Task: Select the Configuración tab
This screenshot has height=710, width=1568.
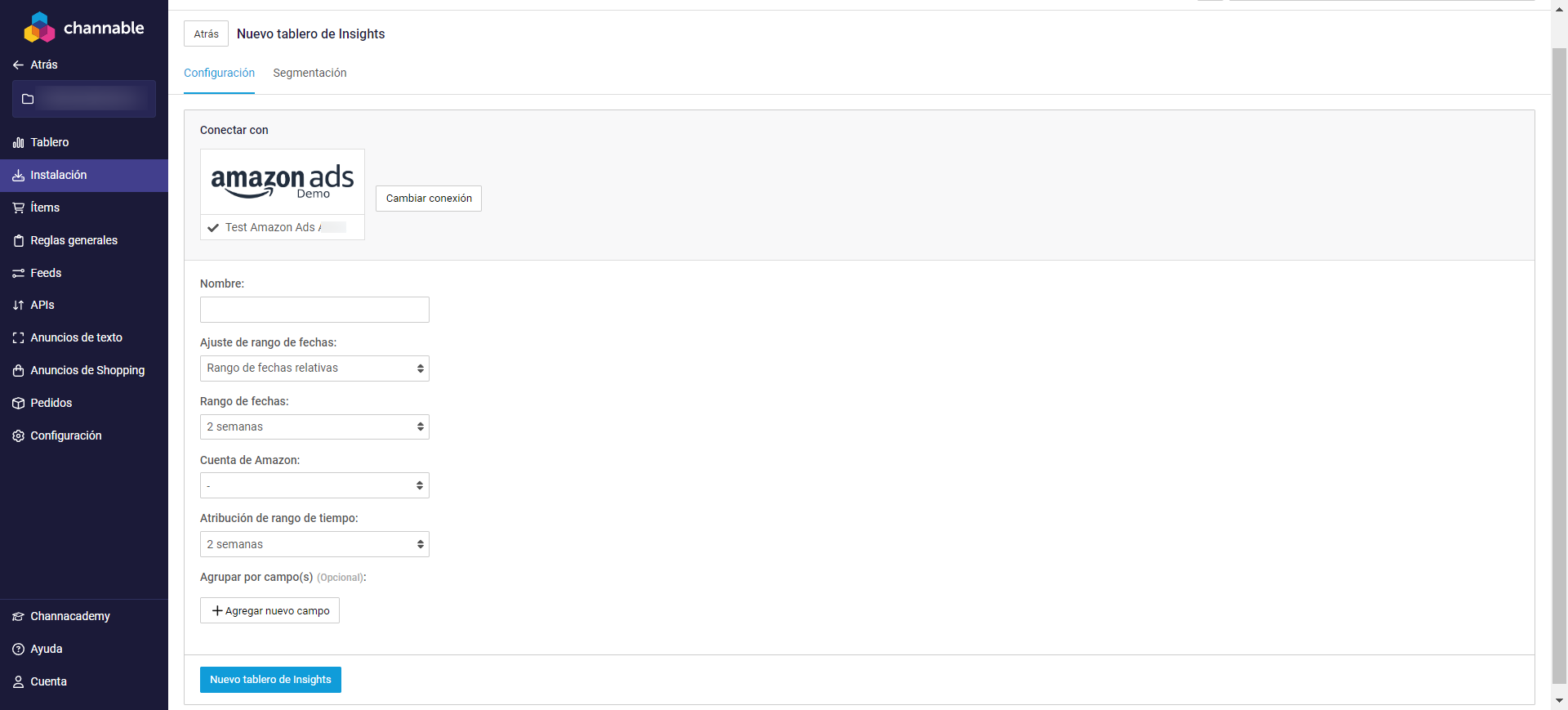Action: coord(219,73)
